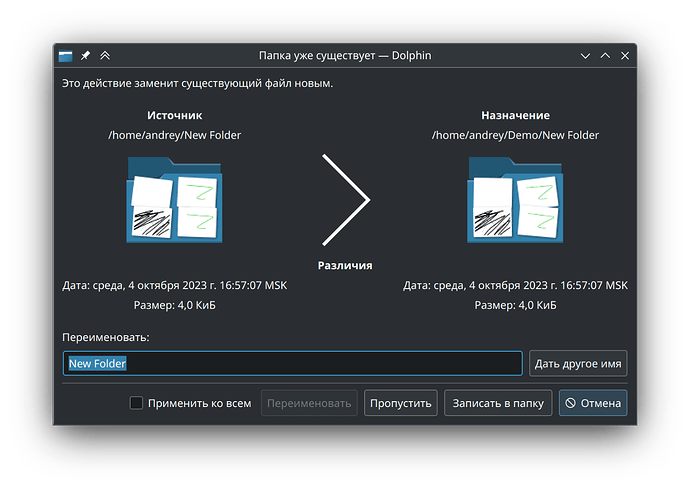This screenshot has width=690, height=488.
Task: Click the large arrow between folders
Action: click(345, 200)
